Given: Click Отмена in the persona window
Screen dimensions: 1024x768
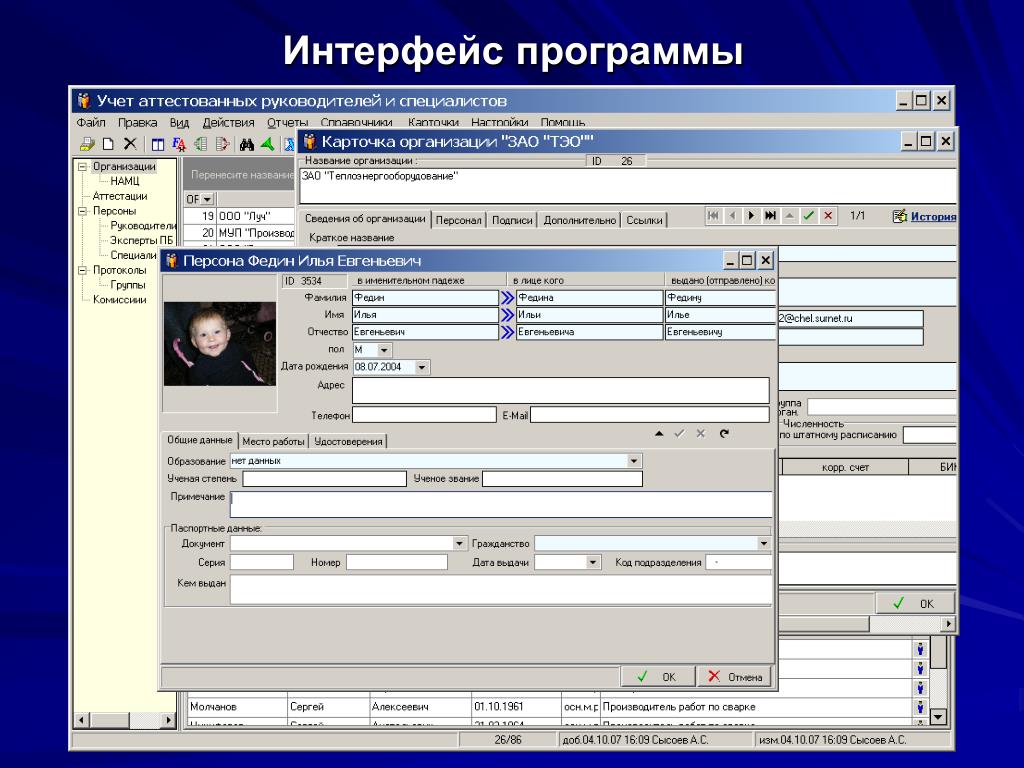Looking at the screenshot, I should (x=735, y=677).
